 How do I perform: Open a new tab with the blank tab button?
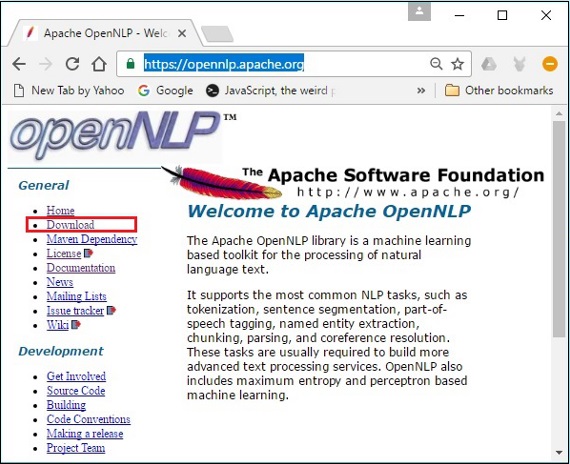pos(217,34)
